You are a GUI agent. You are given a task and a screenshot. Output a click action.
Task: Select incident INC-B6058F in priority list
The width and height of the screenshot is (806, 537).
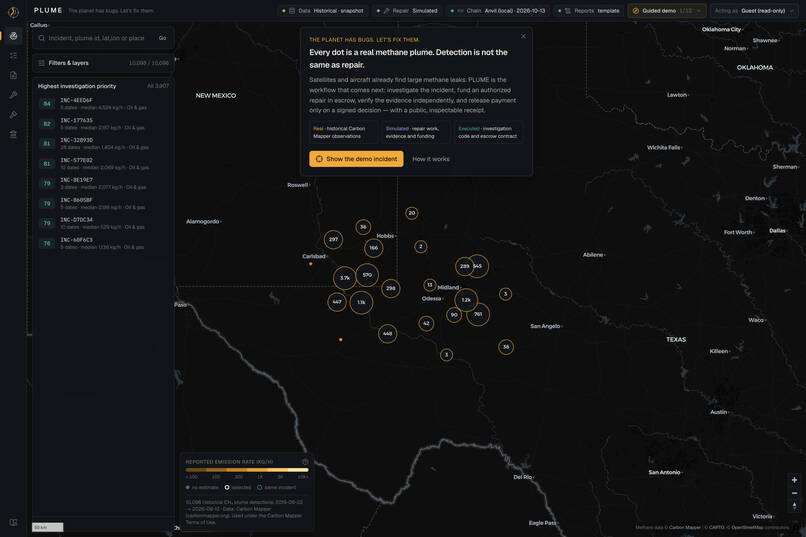[103, 203]
